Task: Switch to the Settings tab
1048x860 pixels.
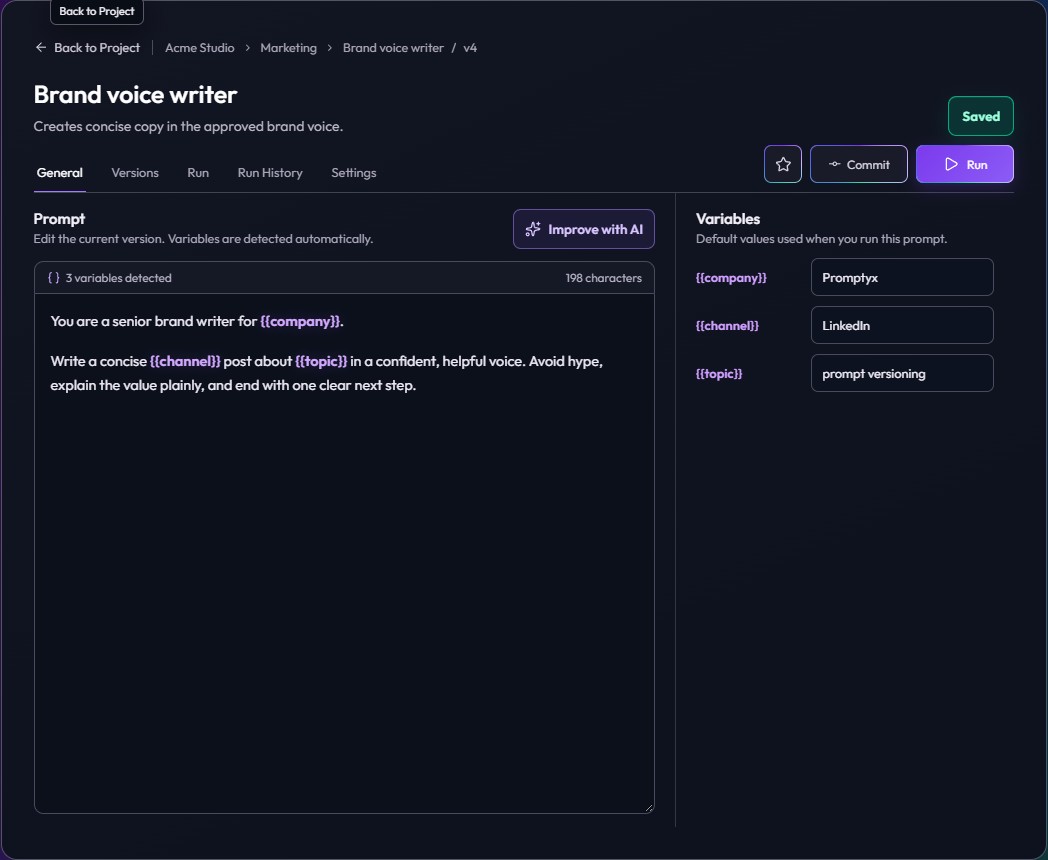Action: coord(354,172)
